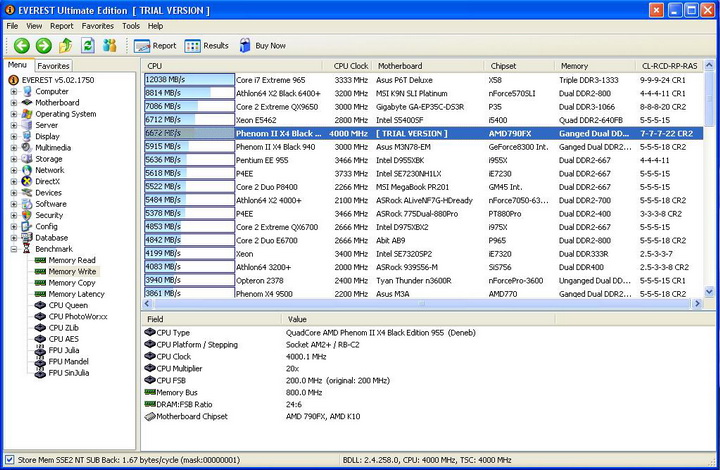Select the FPU Mandel benchmark icon
The width and height of the screenshot is (720, 470).
[40, 361]
